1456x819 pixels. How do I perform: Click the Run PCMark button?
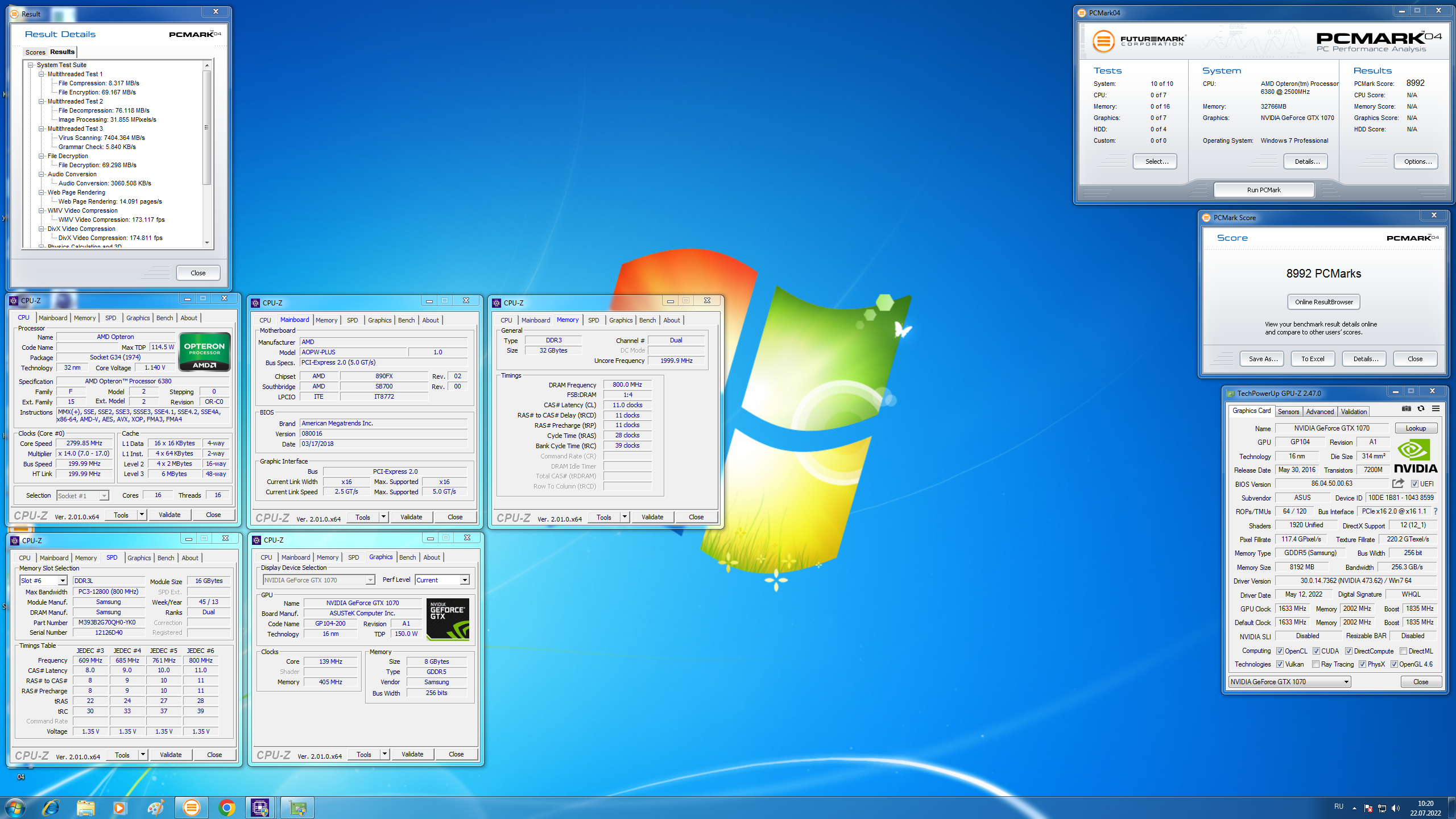1264,190
